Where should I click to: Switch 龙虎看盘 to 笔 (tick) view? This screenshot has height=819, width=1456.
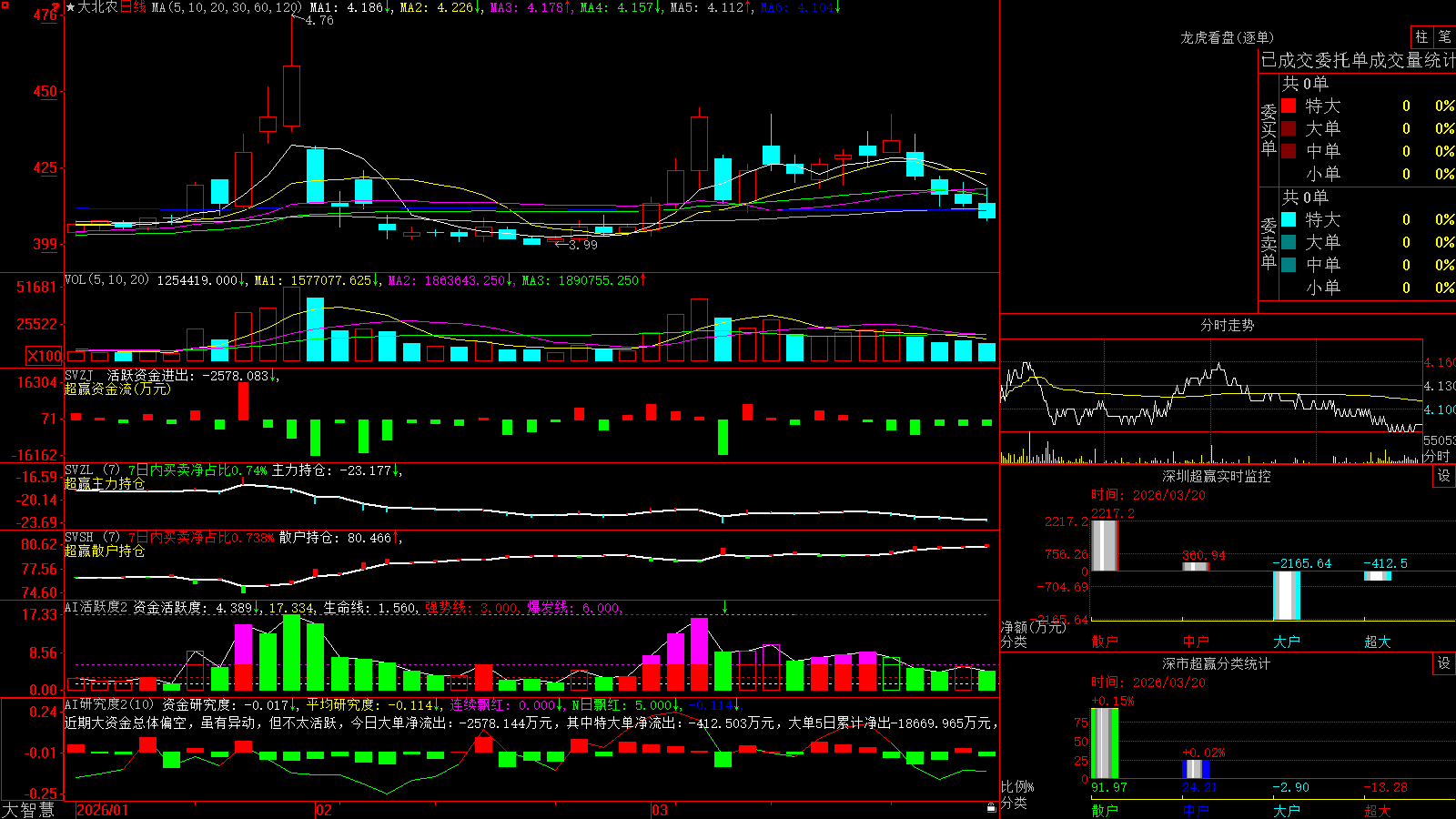tap(1445, 36)
